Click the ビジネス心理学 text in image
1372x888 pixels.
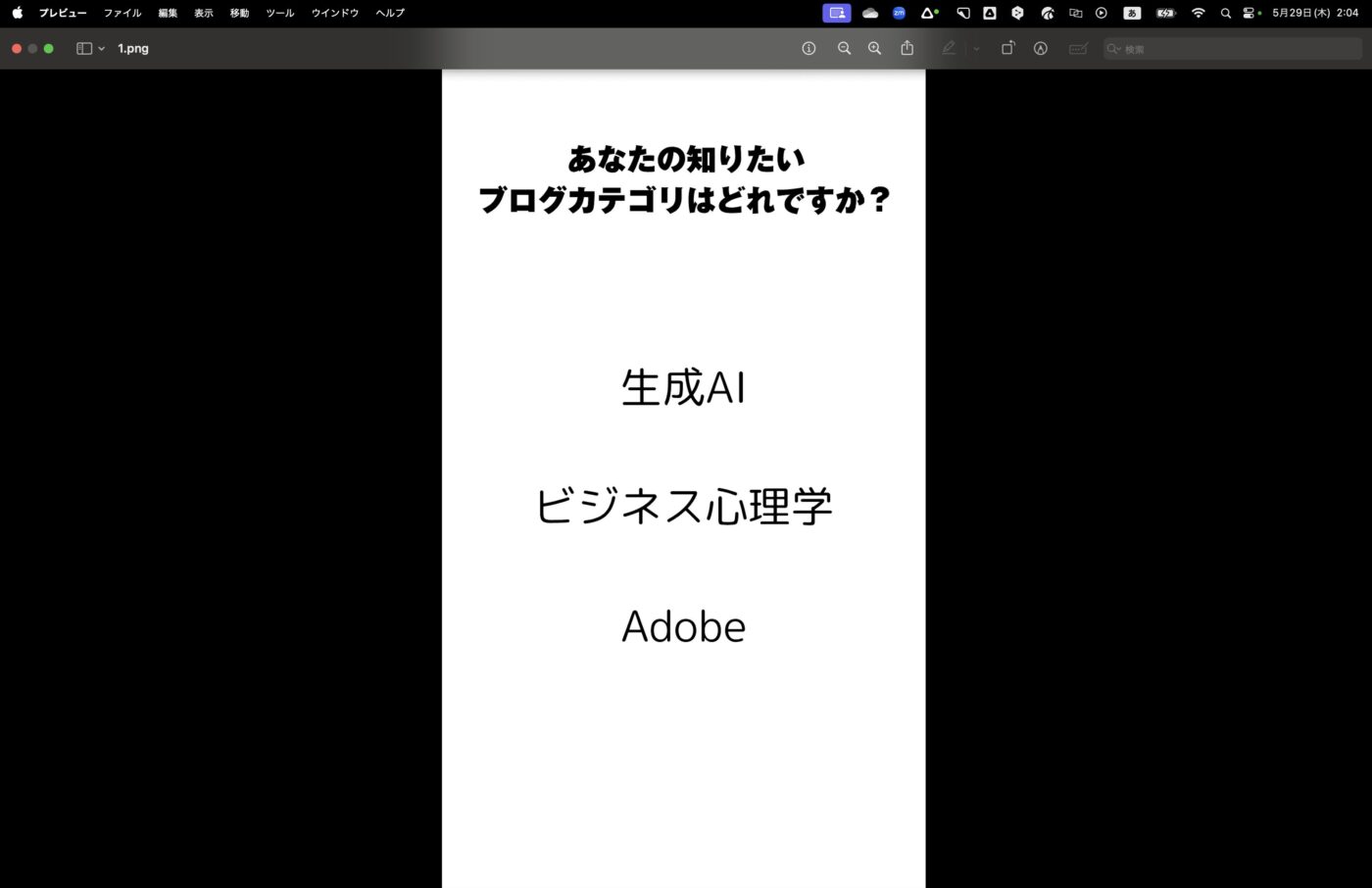pos(684,507)
